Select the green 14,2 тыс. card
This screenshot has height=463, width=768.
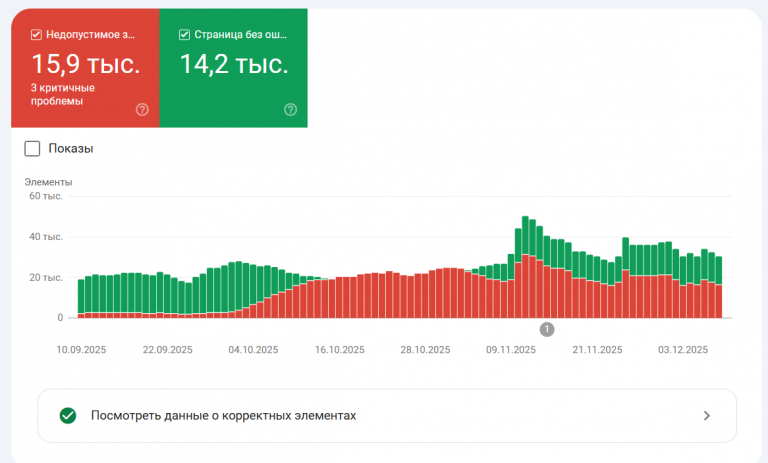point(234,68)
